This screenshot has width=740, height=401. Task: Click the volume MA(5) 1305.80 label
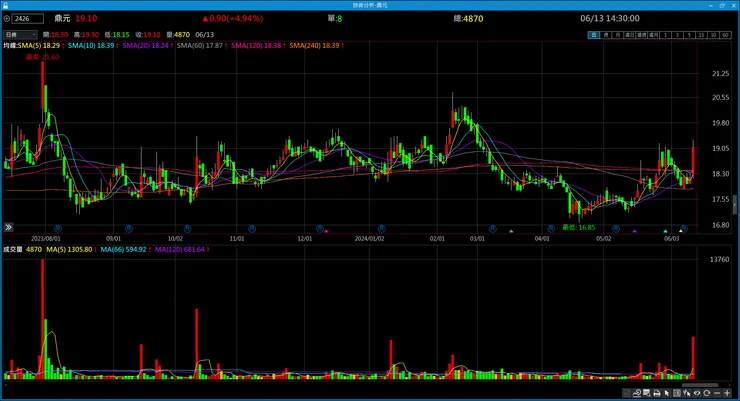tap(71, 249)
